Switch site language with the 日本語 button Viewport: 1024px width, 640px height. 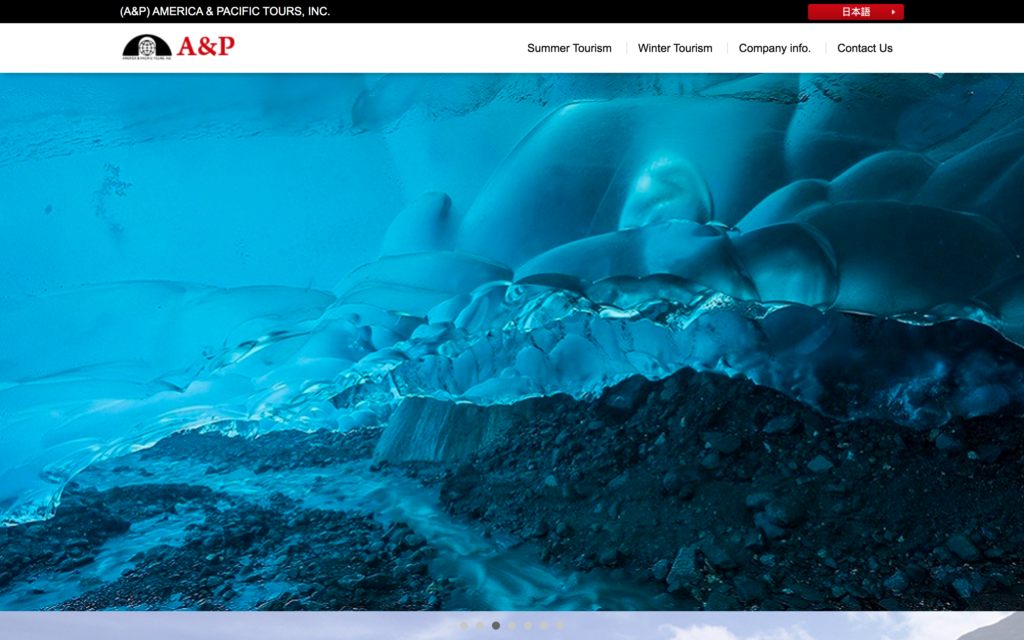[x=855, y=12]
